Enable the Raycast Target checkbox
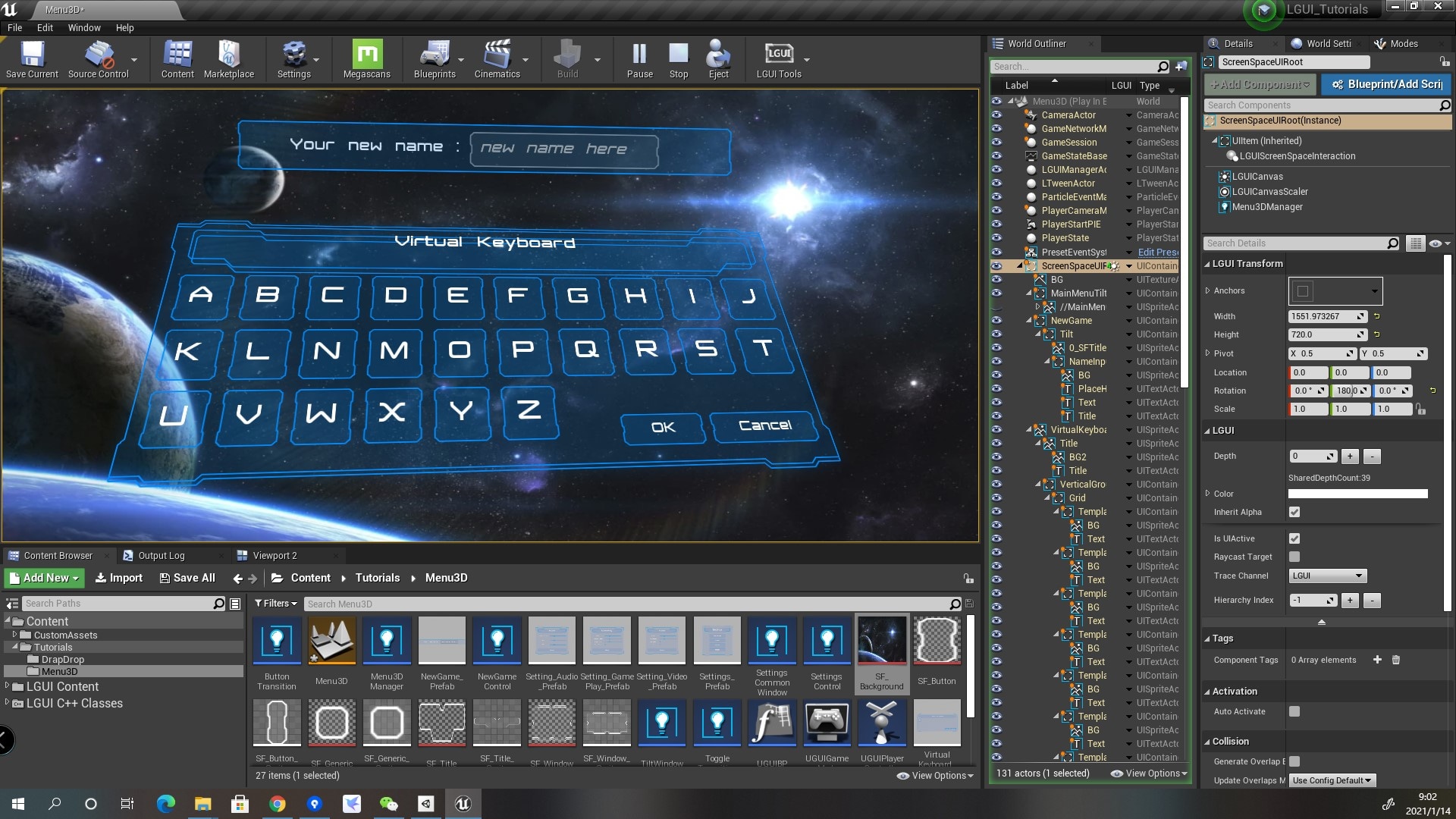1456x819 pixels. pos(1294,557)
